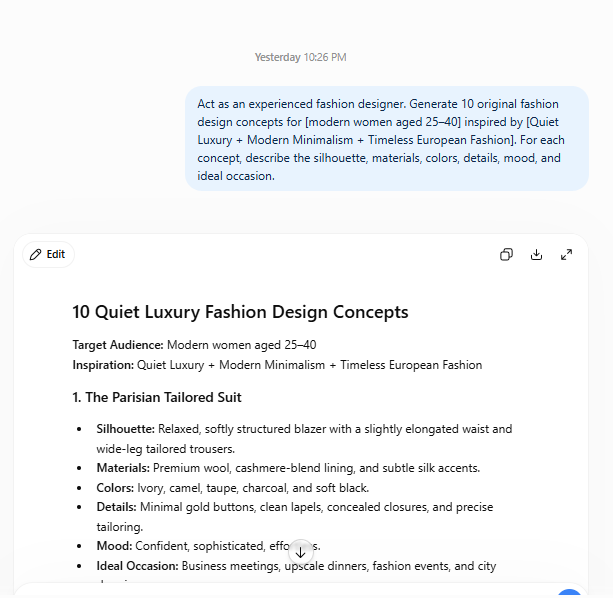Click the 'Silhouette:' bullet label
Screen dimensions: 613x598
[x=125, y=429]
